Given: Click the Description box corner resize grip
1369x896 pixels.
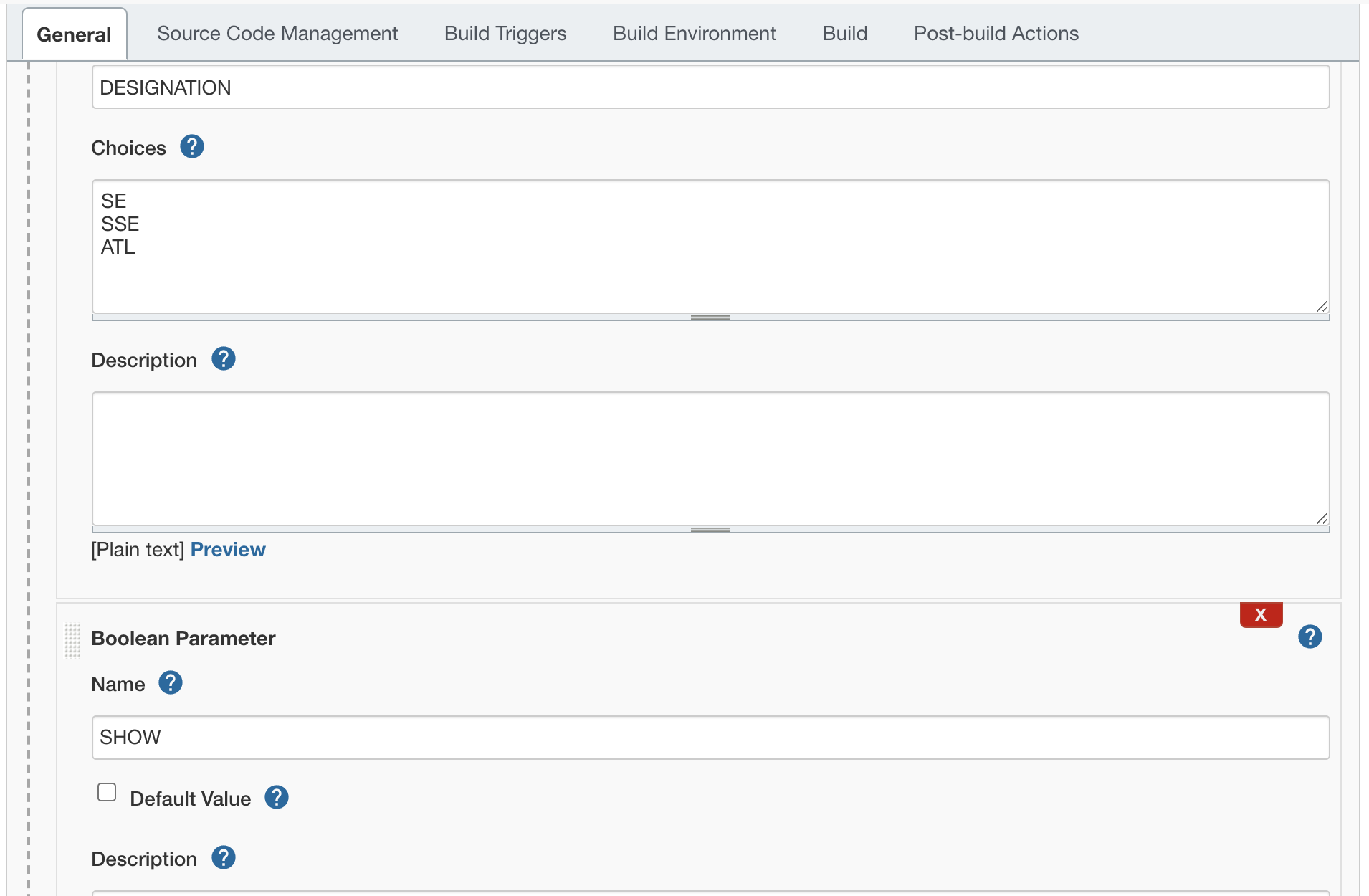Looking at the screenshot, I should tap(1322, 518).
